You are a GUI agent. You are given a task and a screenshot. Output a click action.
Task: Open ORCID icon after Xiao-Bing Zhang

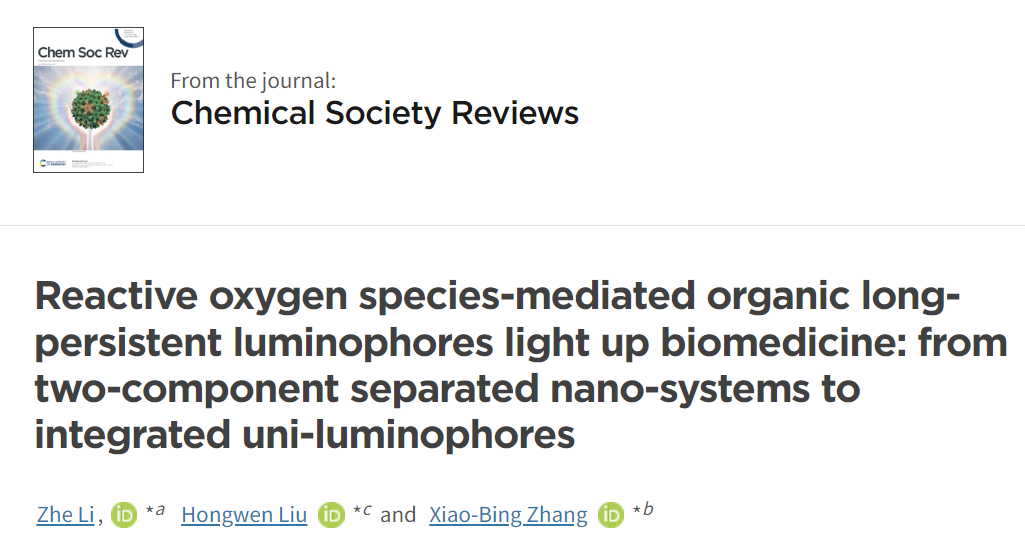[x=611, y=515]
